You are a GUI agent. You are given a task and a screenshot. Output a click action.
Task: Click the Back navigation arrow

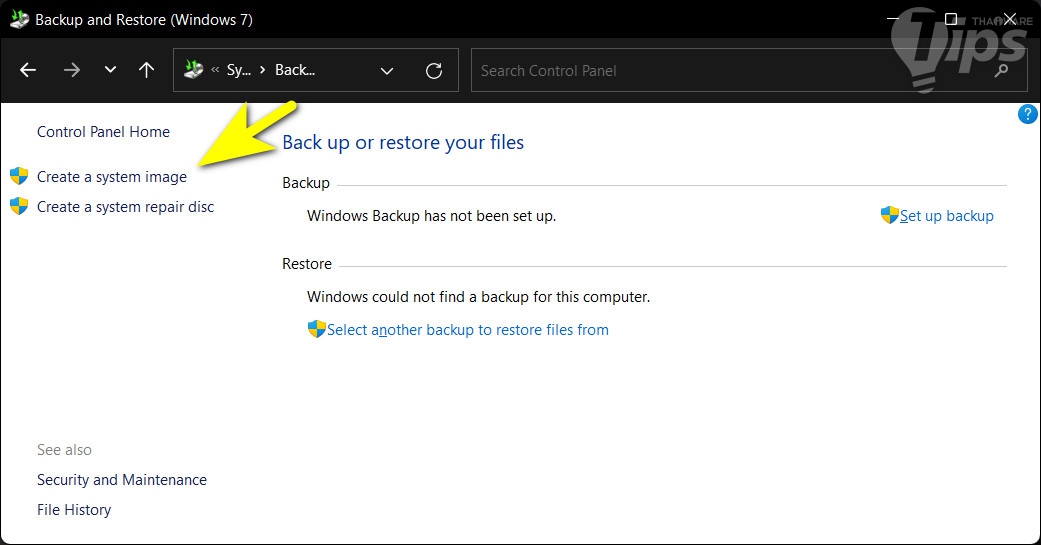[x=28, y=70]
